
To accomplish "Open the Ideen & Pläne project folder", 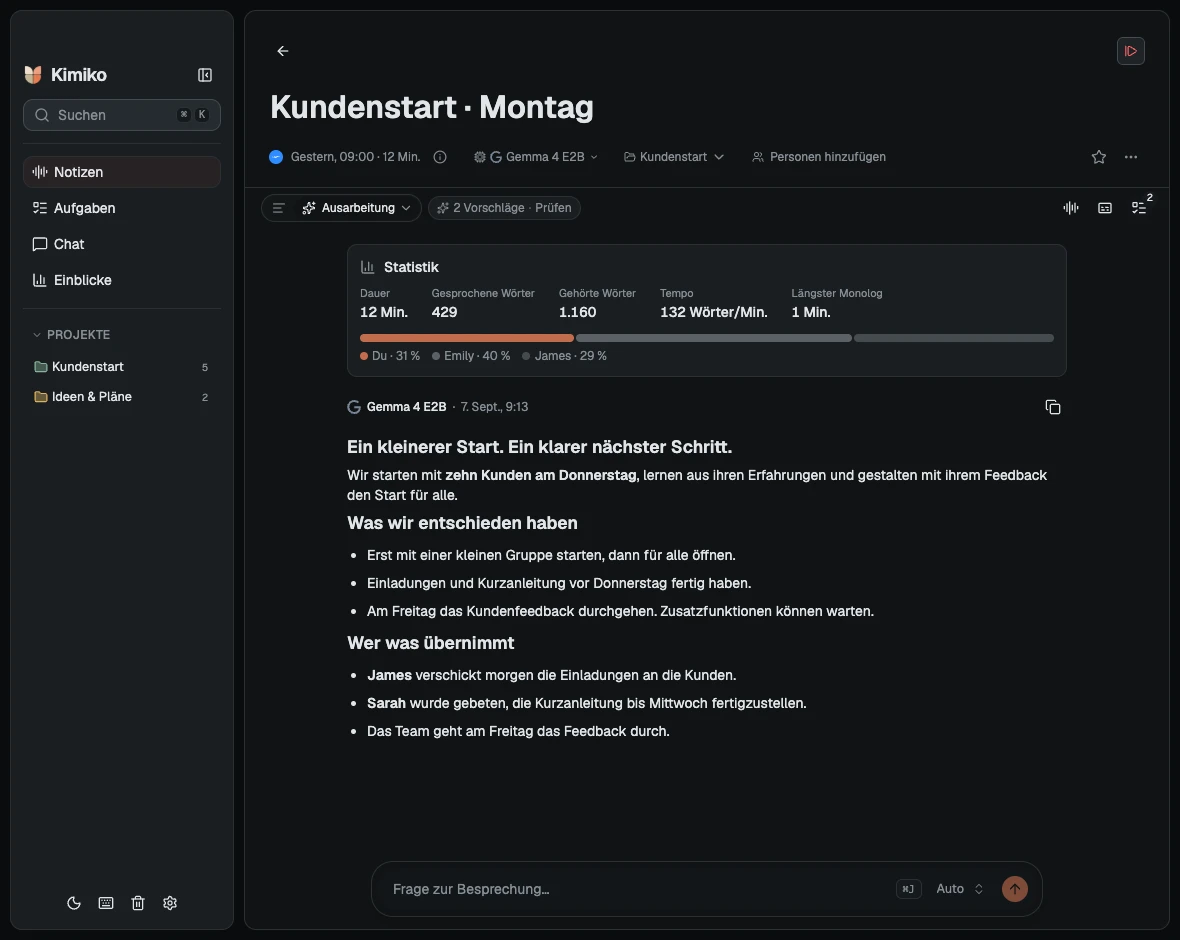I will [122, 397].
